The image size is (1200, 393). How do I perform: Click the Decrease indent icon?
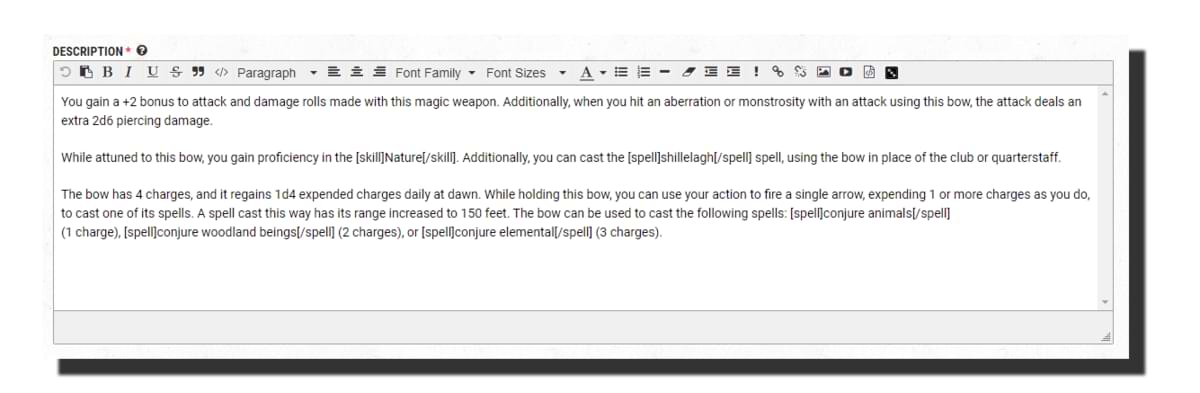point(711,72)
